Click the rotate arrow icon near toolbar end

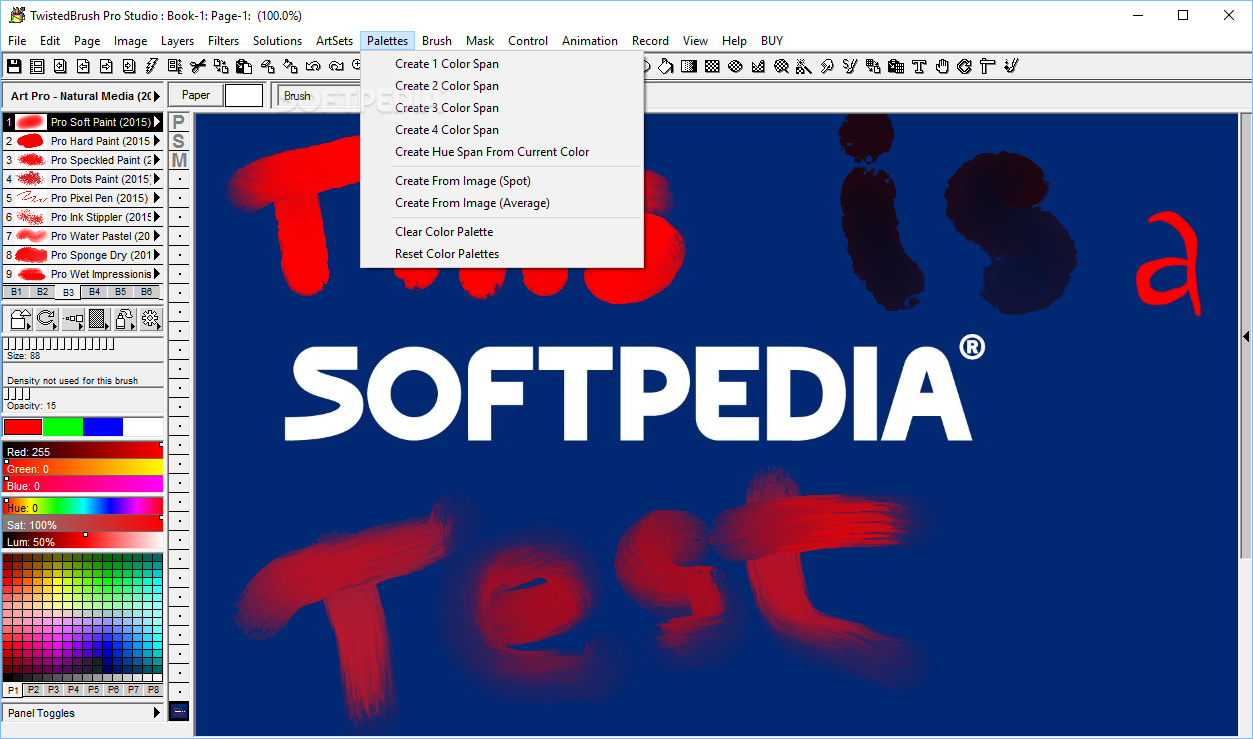point(964,66)
